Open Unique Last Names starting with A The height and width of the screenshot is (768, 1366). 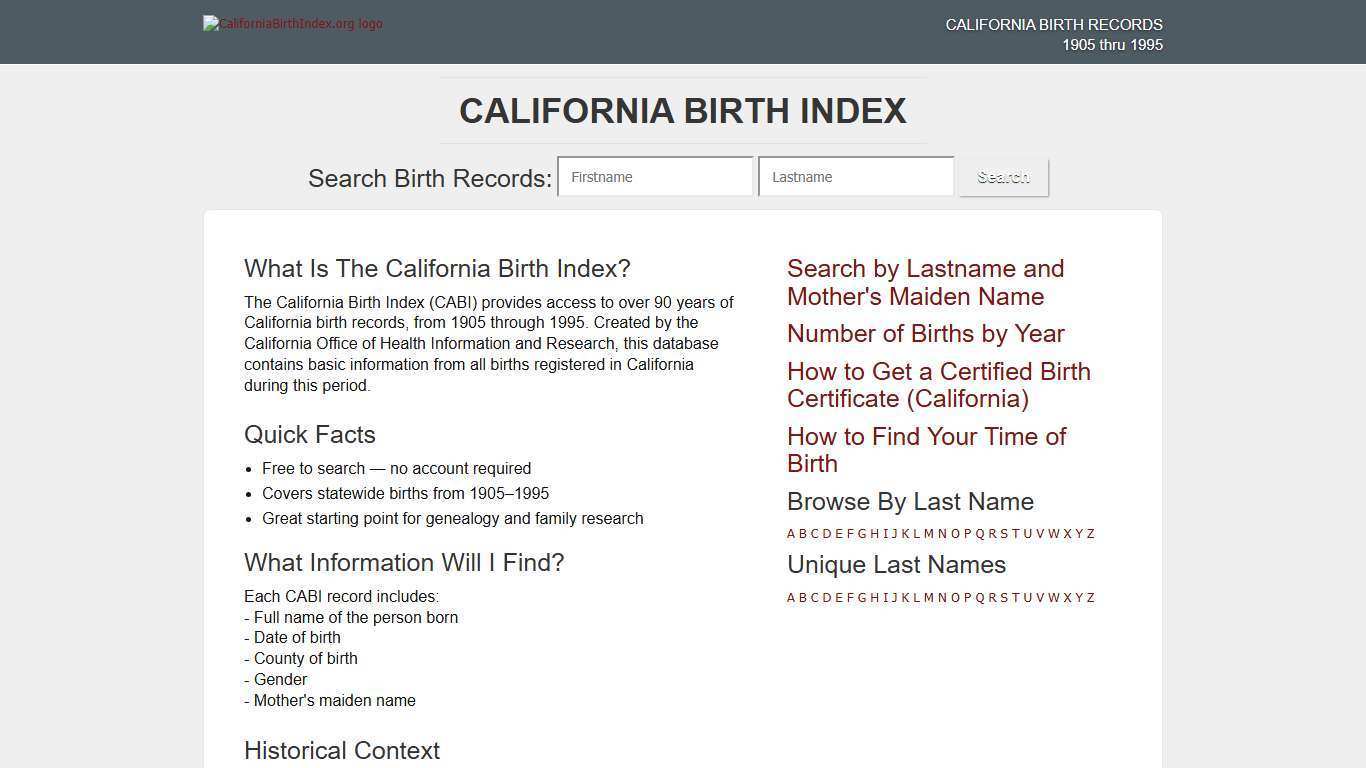[790, 597]
